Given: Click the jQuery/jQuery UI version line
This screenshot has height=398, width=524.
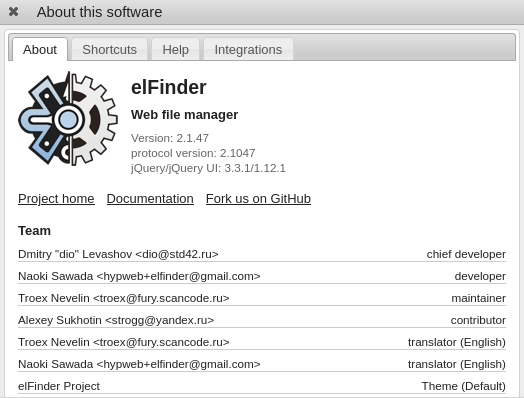Looking at the screenshot, I should (208, 168).
